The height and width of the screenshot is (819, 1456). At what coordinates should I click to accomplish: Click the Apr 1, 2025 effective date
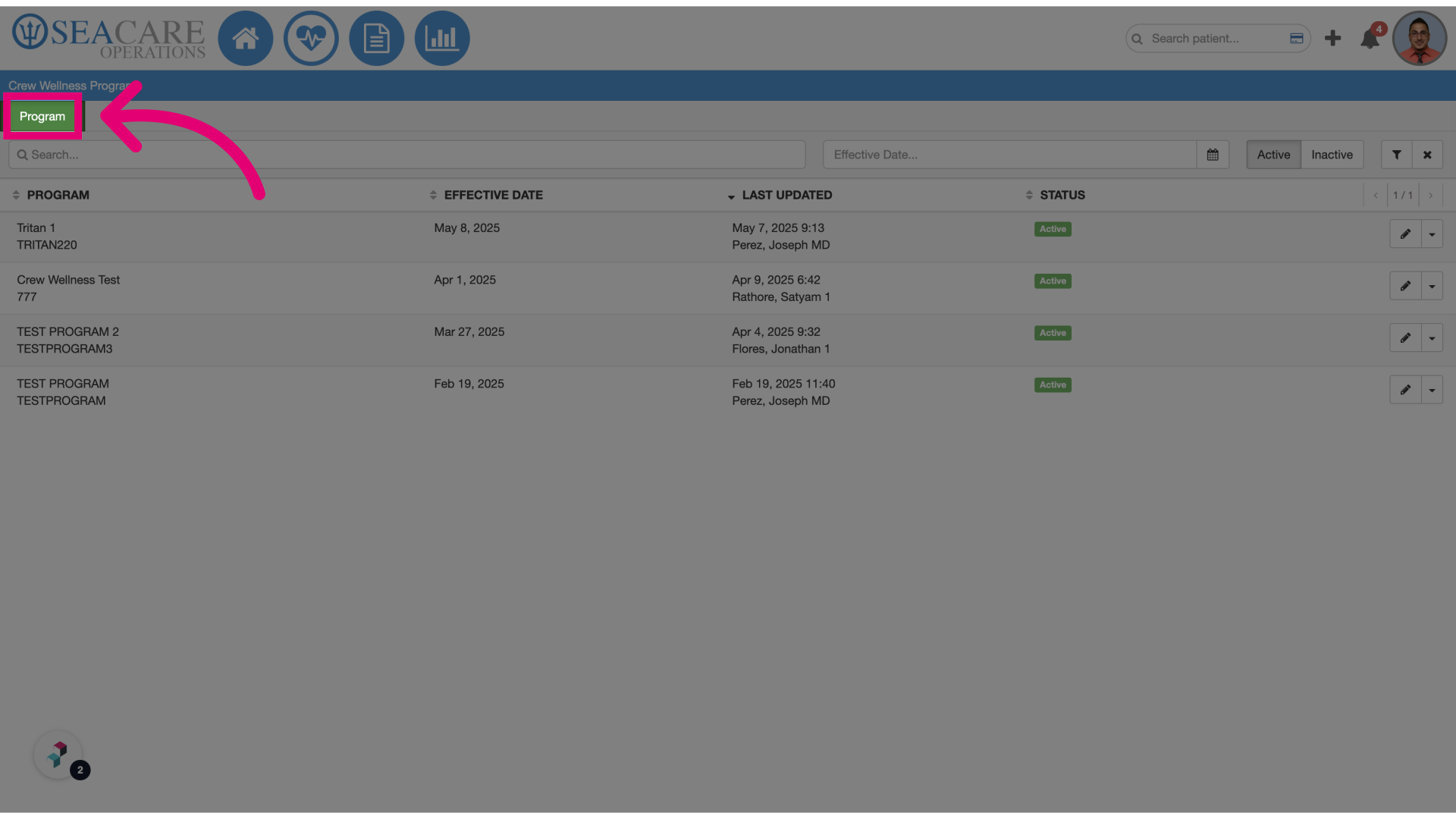tap(465, 280)
